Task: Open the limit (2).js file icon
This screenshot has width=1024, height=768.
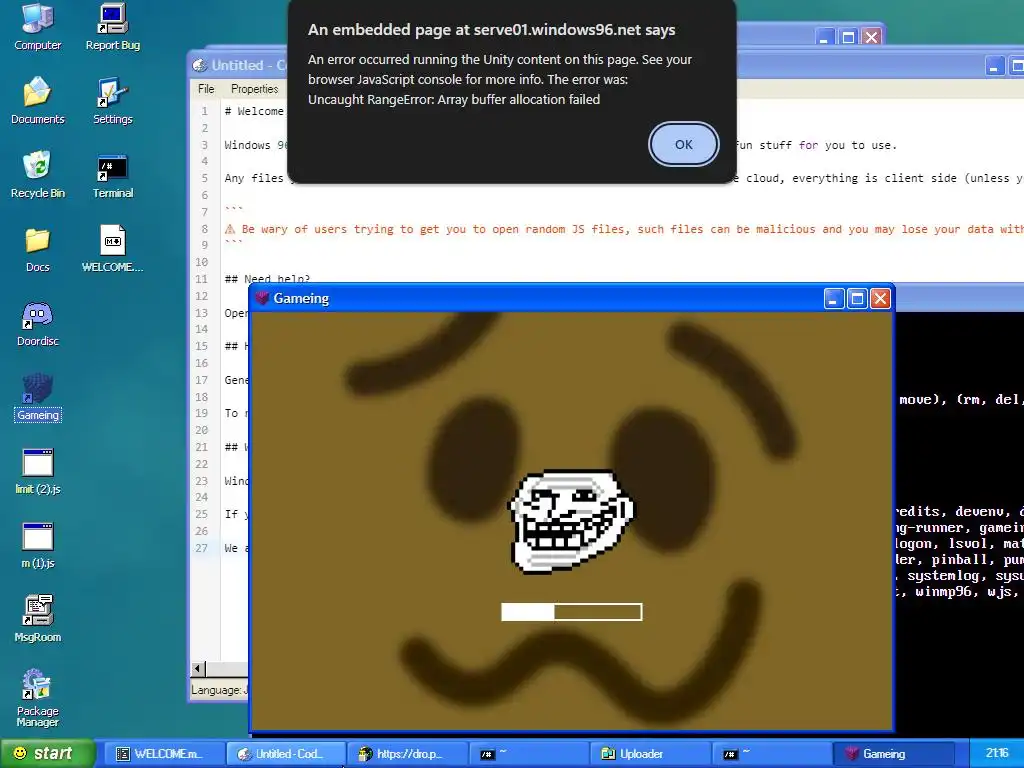Action: coord(37,470)
